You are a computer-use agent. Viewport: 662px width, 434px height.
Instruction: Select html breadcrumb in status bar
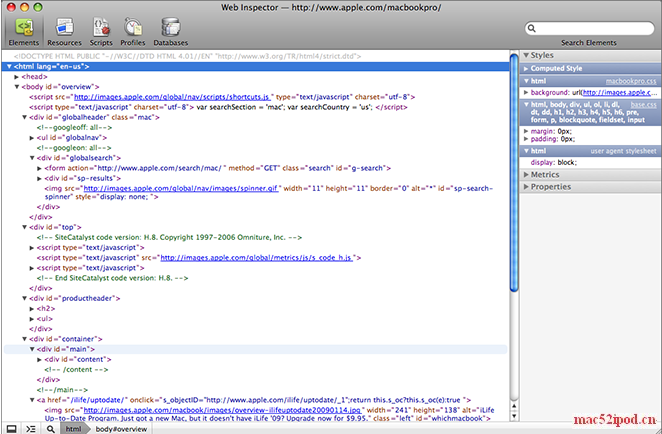(73, 429)
